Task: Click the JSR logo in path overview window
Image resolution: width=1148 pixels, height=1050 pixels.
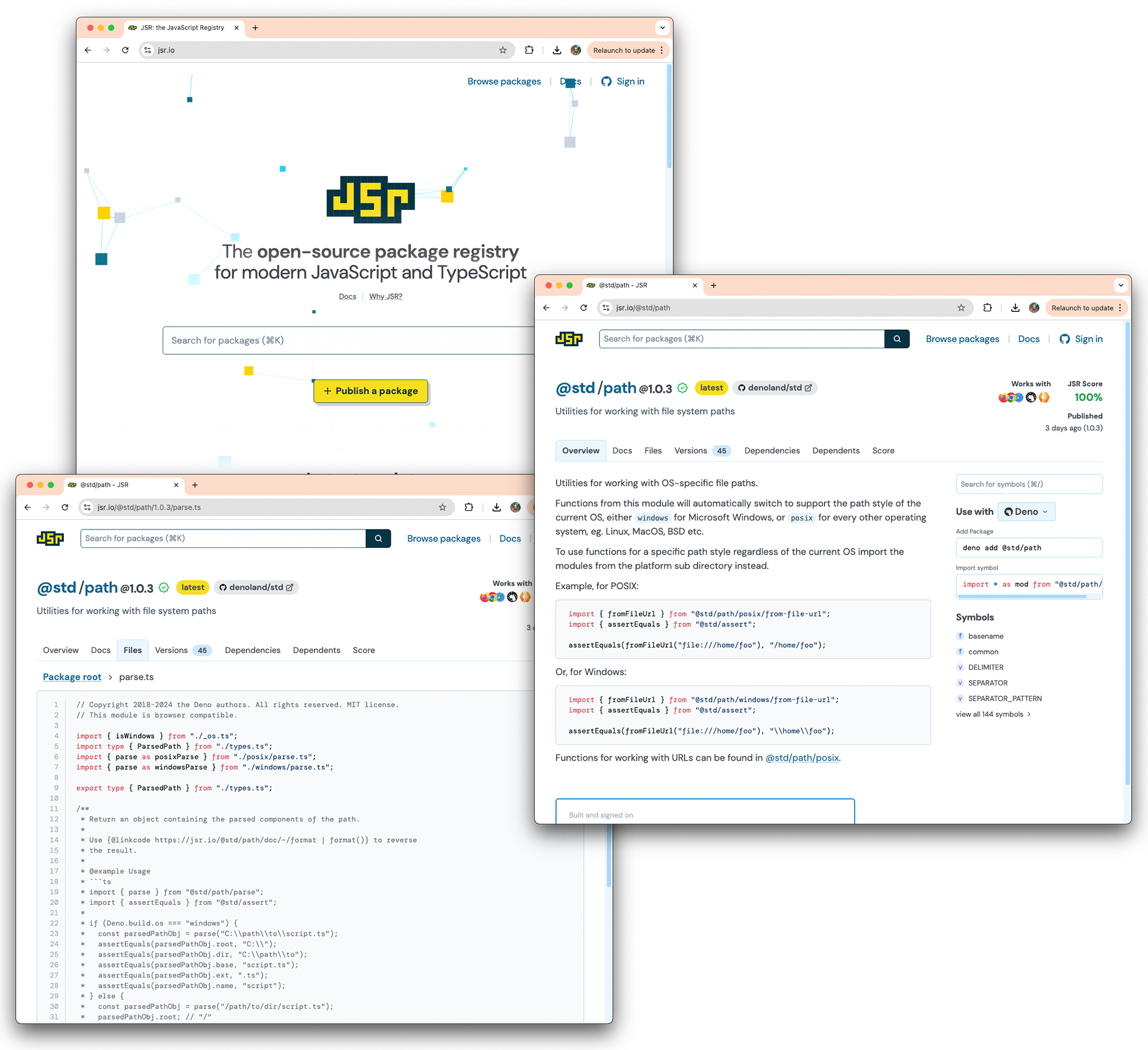Action: (568, 339)
